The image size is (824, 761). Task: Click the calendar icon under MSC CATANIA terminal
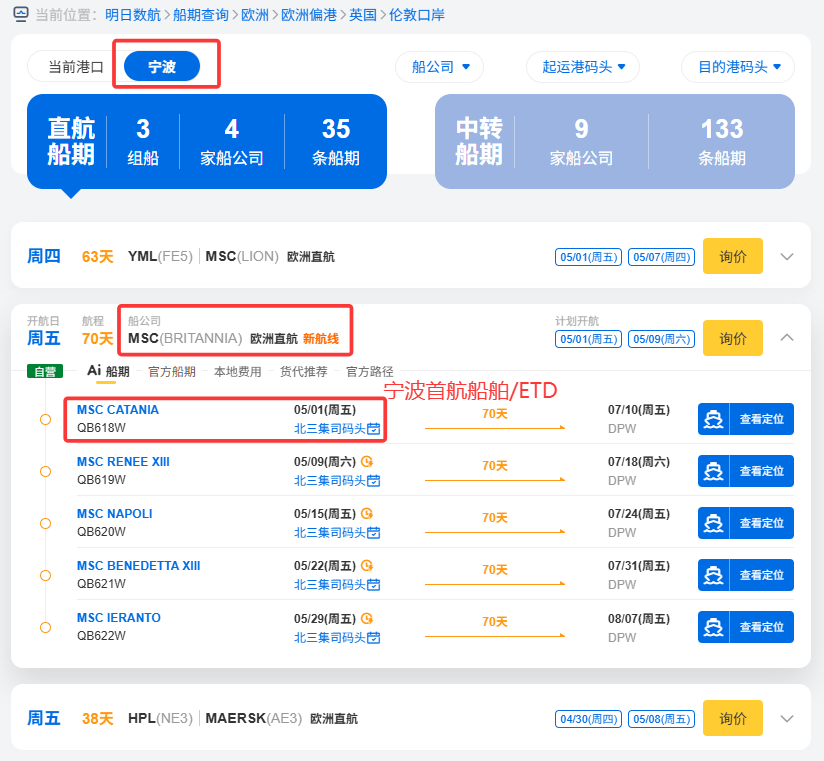[x=374, y=429]
